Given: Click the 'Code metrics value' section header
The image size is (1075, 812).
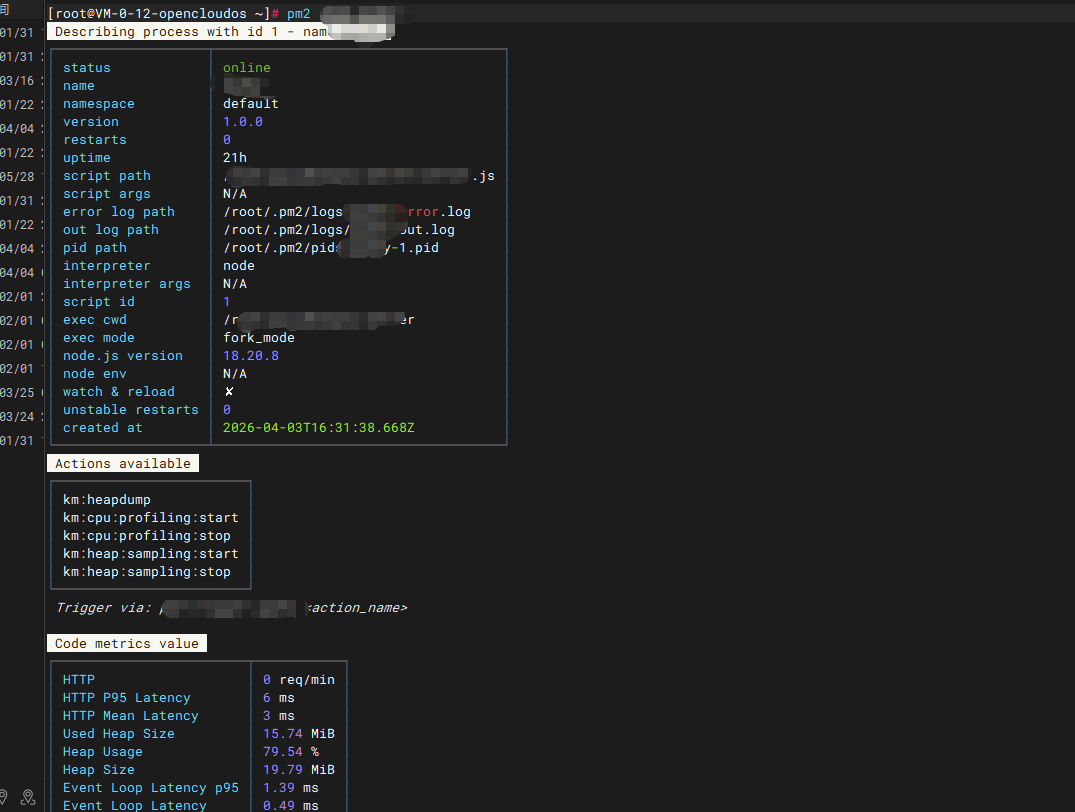Looking at the screenshot, I should 126,644.
